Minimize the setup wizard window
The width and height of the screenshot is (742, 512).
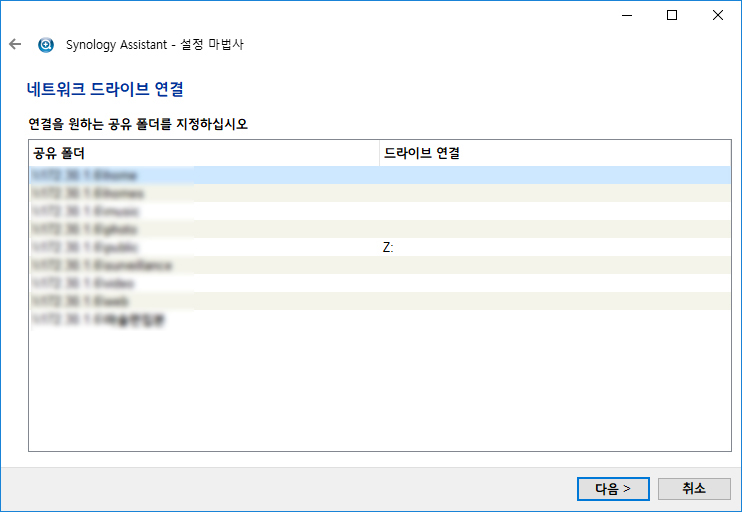(x=627, y=15)
